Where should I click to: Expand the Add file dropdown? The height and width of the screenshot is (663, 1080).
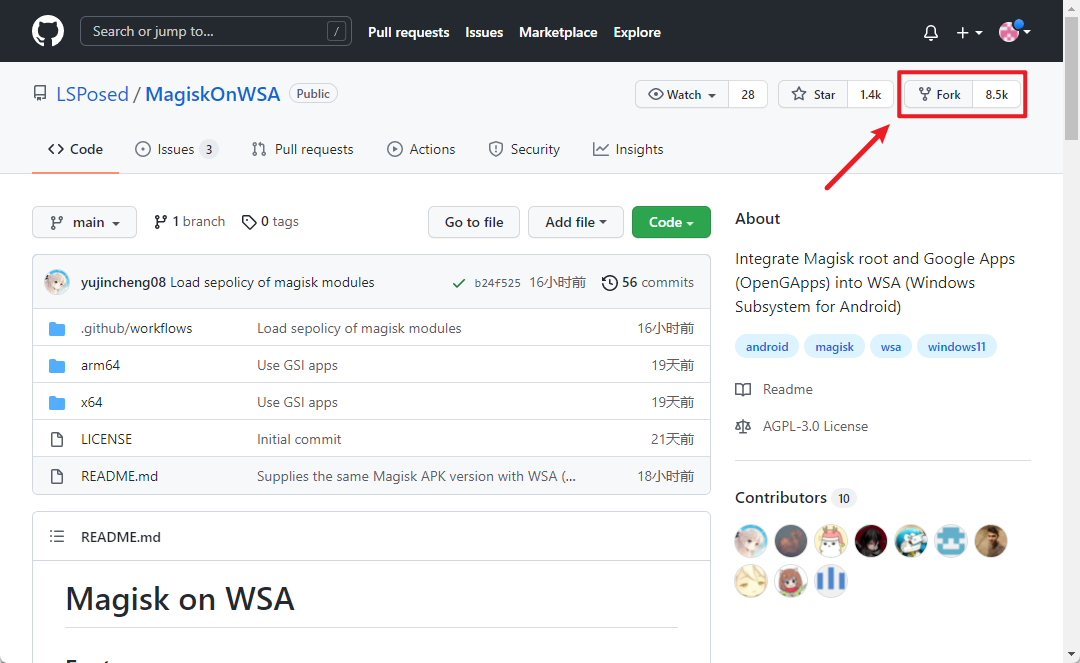coord(575,222)
